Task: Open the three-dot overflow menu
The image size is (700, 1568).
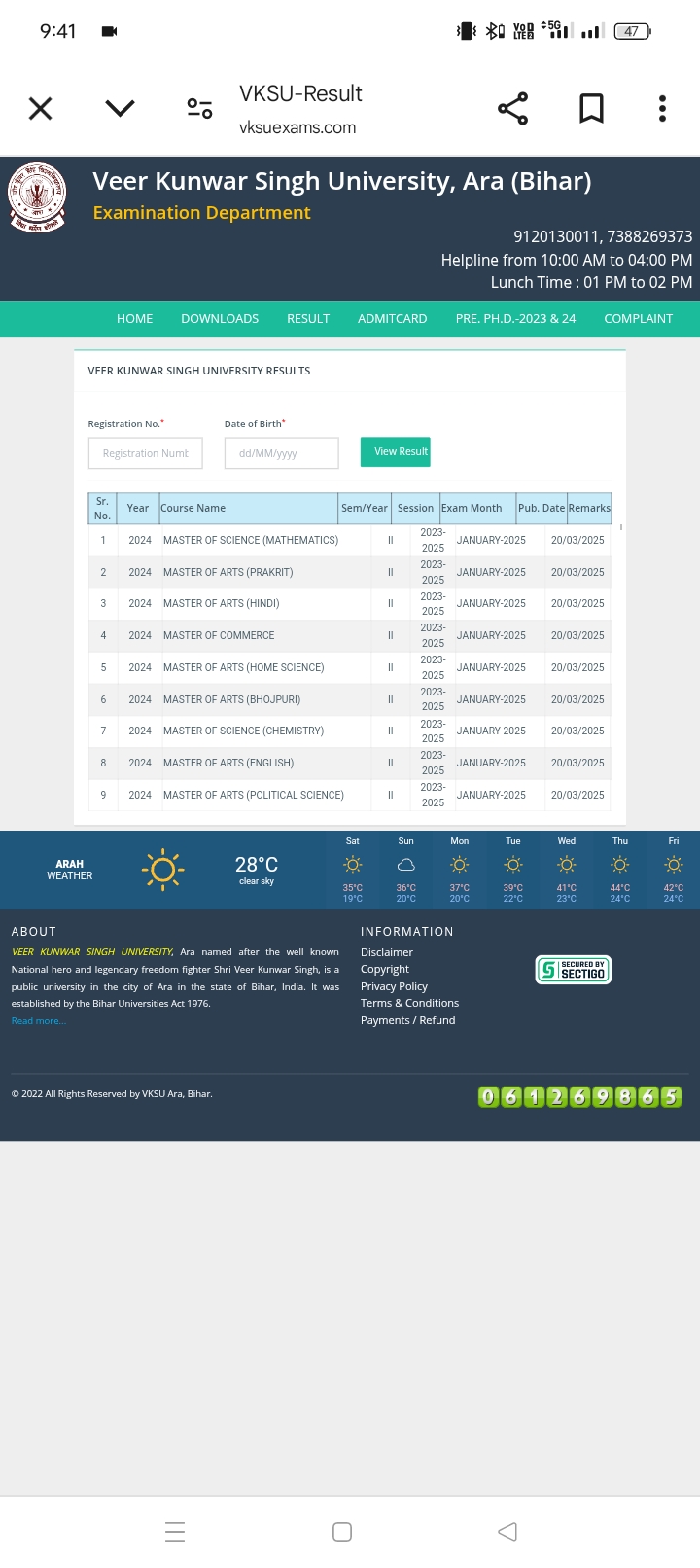Action: 662,108
